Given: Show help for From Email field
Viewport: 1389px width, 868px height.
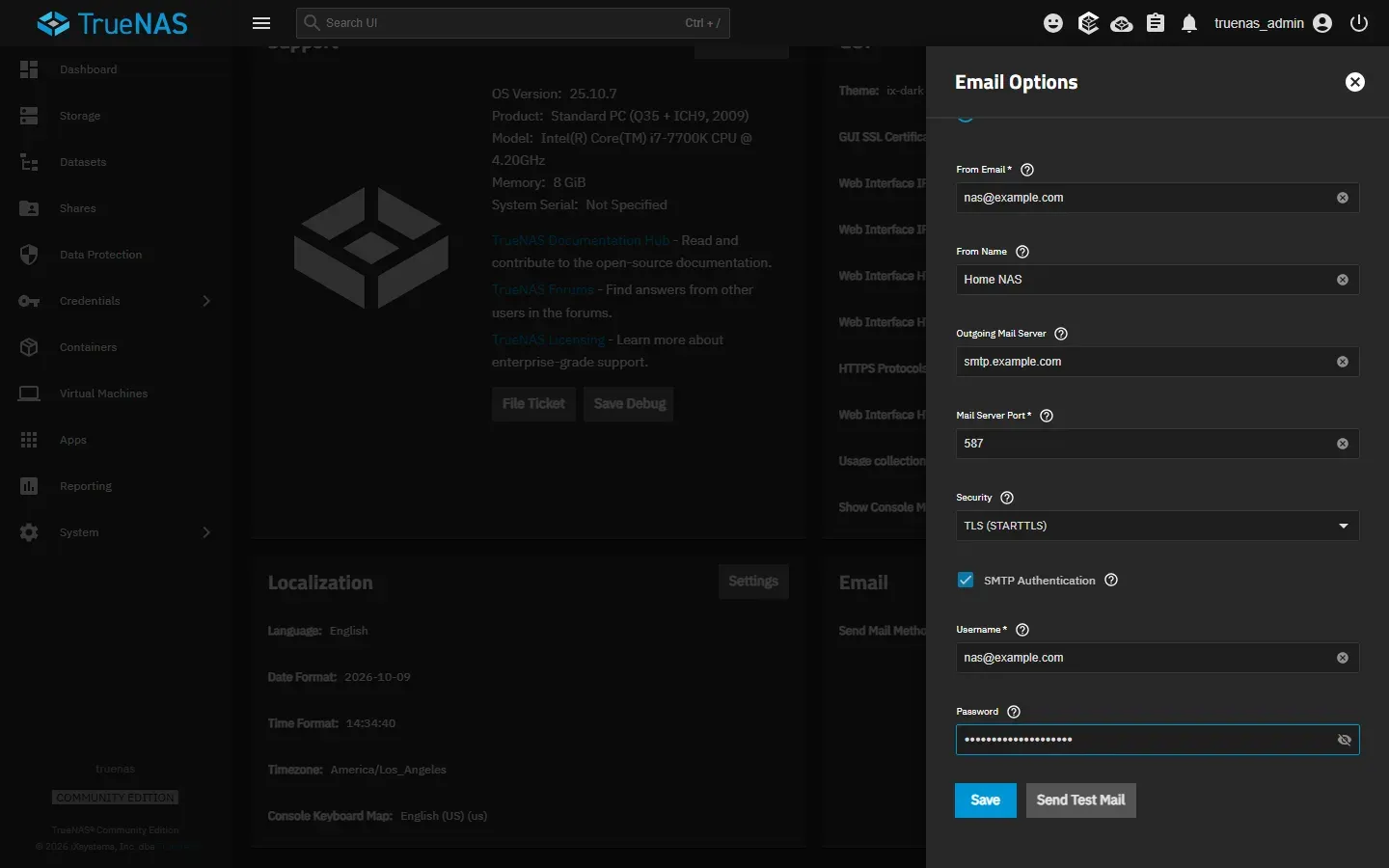Looking at the screenshot, I should pos(1027,170).
